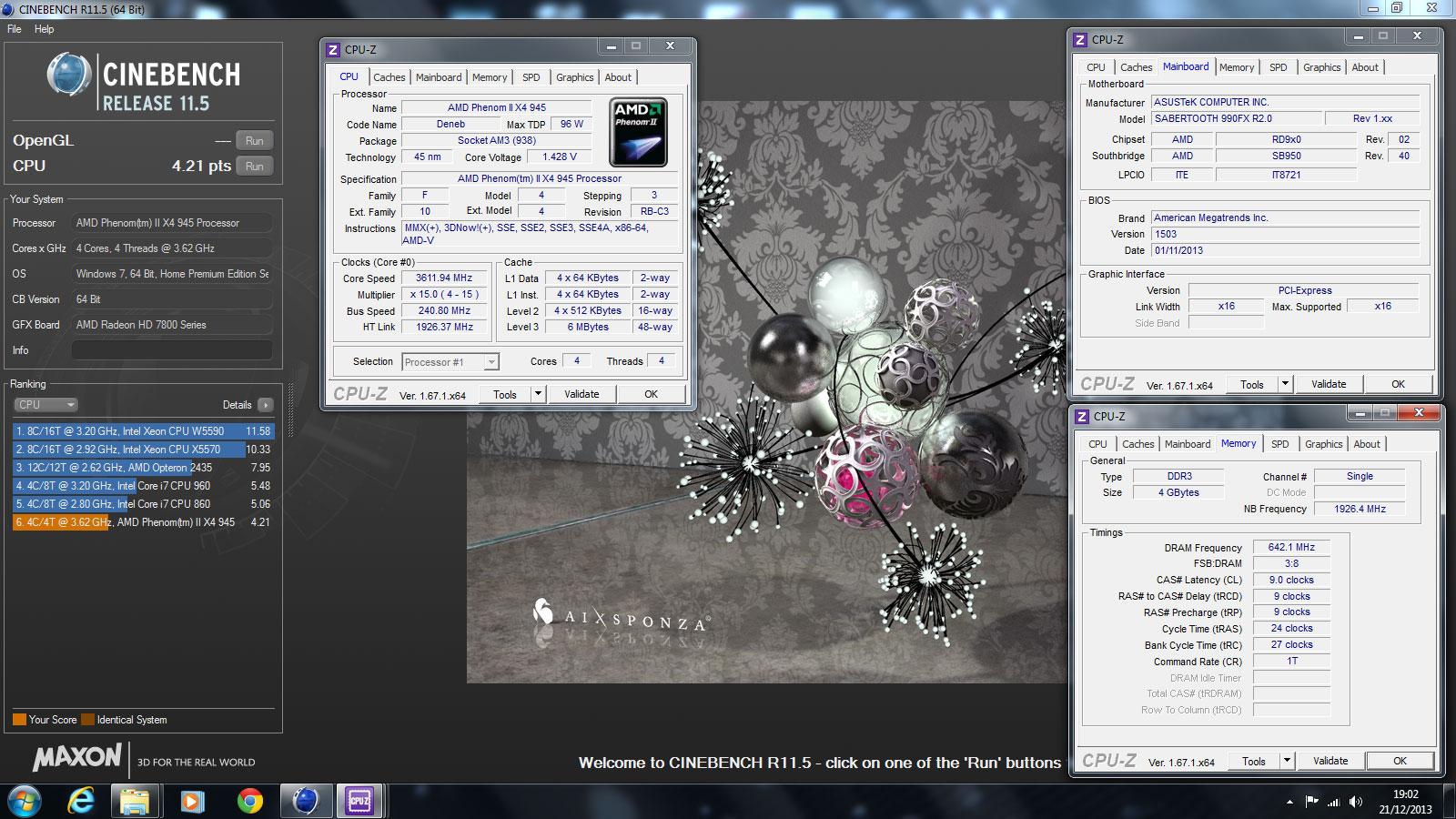Open Graphics tab in CPU-Z CPU window
This screenshot has width=1456, height=819.
tap(575, 77)
